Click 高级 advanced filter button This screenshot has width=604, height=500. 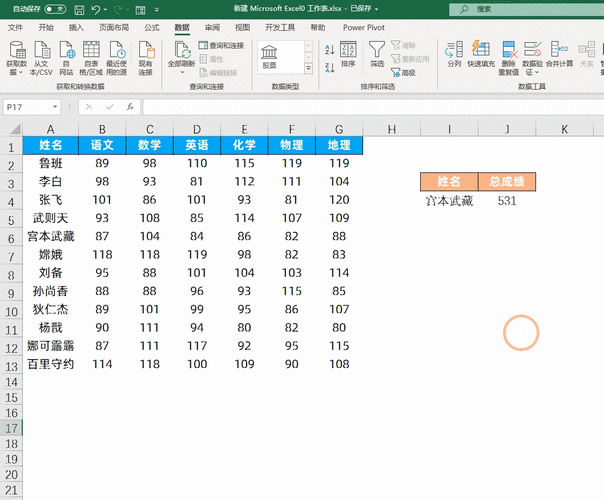pyautogui.click(x=403, y=72)
